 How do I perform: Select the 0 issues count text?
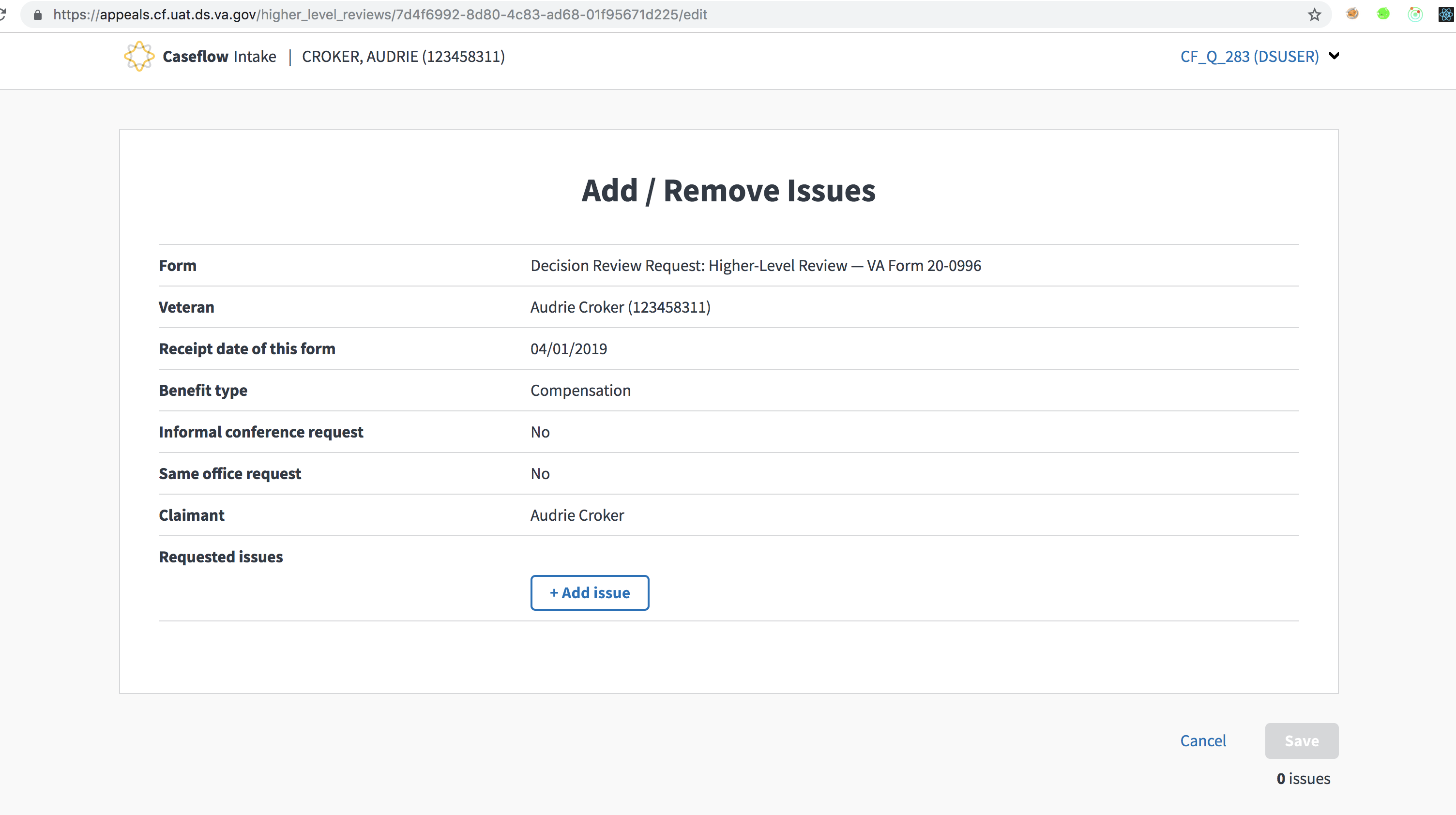click(x=1304, y=779)
